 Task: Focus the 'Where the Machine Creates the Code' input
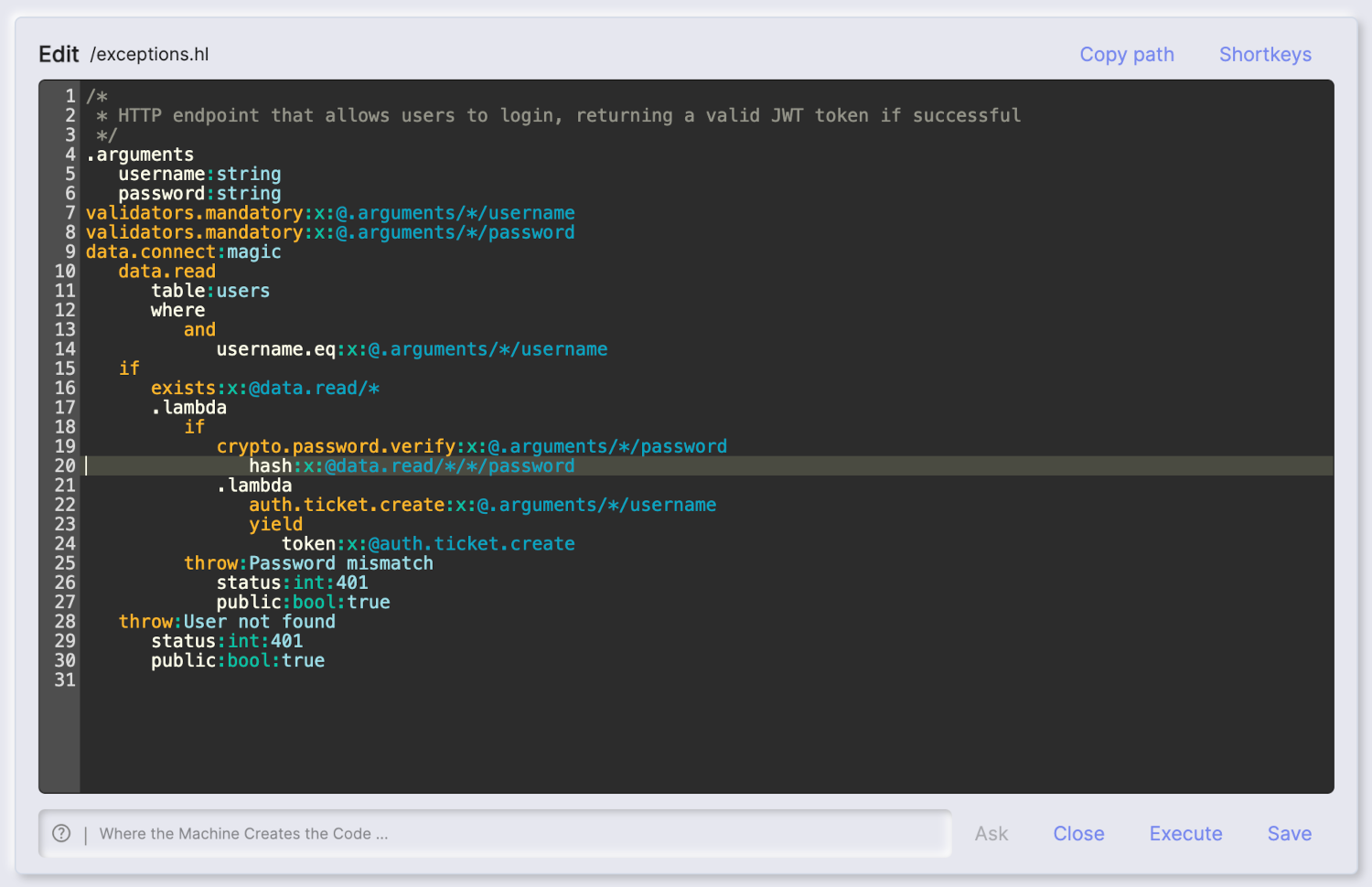pyautogui.click(x=512, y=834)
